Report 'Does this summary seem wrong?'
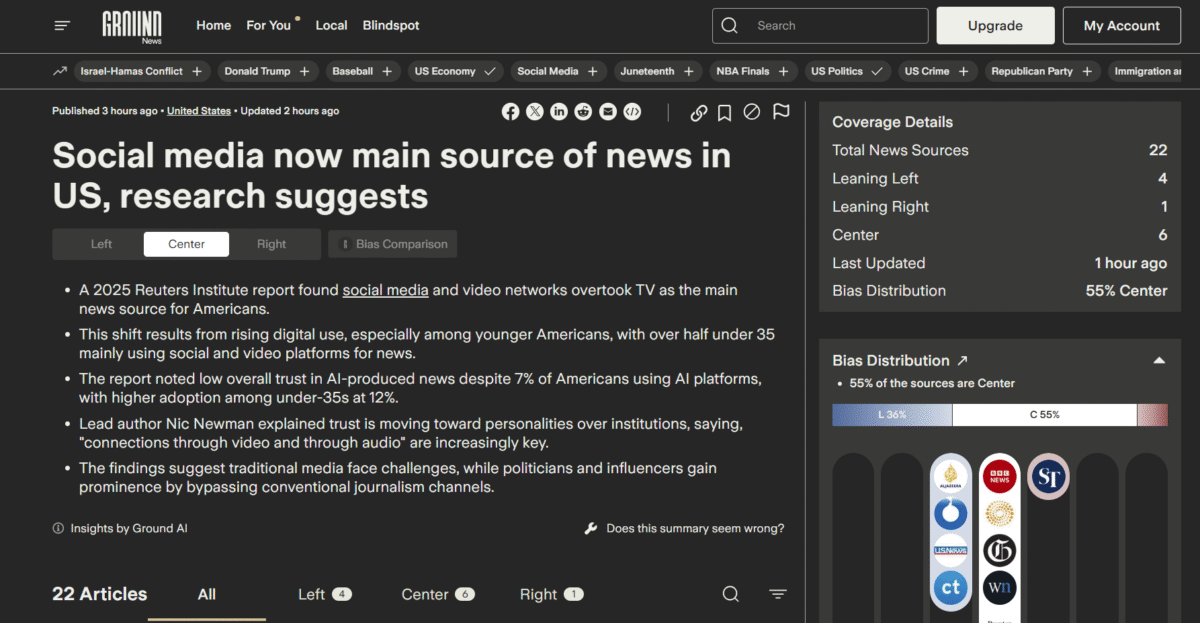Screen dimensions: 1200x623 (695, 528)
